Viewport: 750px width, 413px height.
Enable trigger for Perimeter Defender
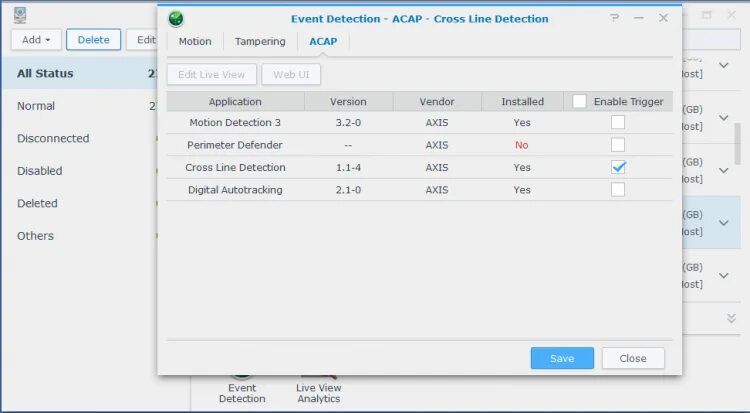(618, 145)
